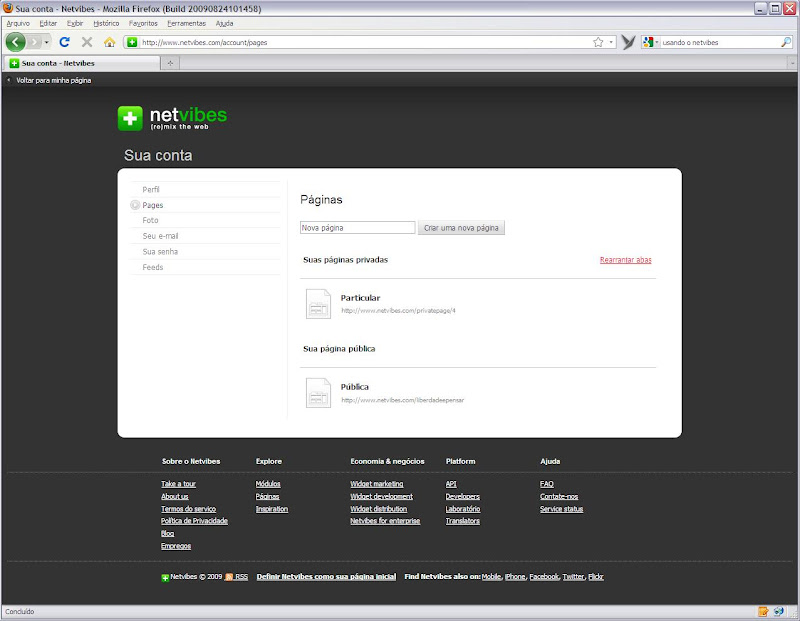
Task: Click the Política de Privacidade footer link
Action: point(194,521)
